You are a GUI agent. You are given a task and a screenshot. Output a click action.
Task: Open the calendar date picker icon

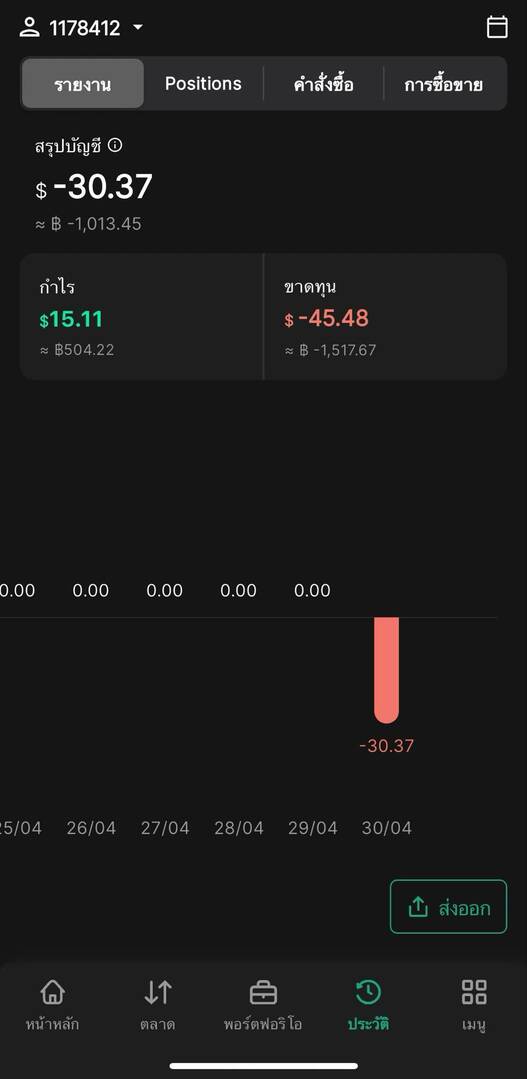(497, 27)
